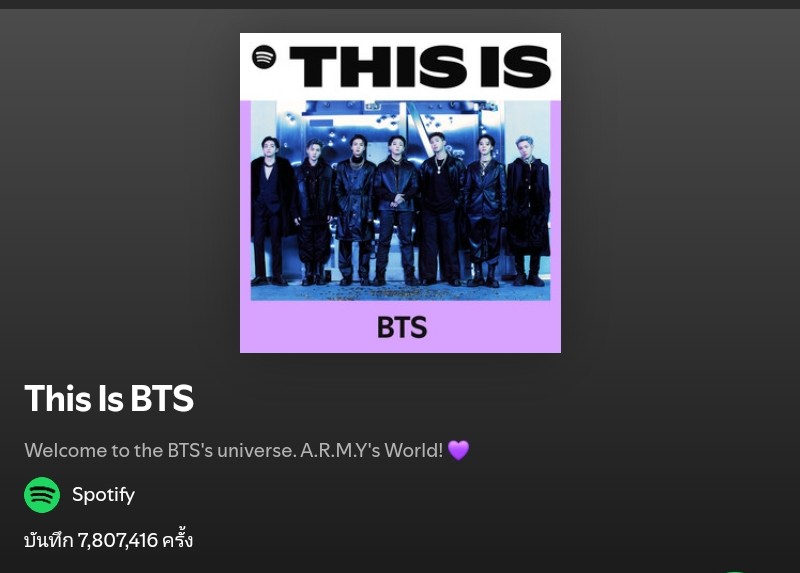
Task: Click the green Spotify avatar icon
Action: pos(42,494)
